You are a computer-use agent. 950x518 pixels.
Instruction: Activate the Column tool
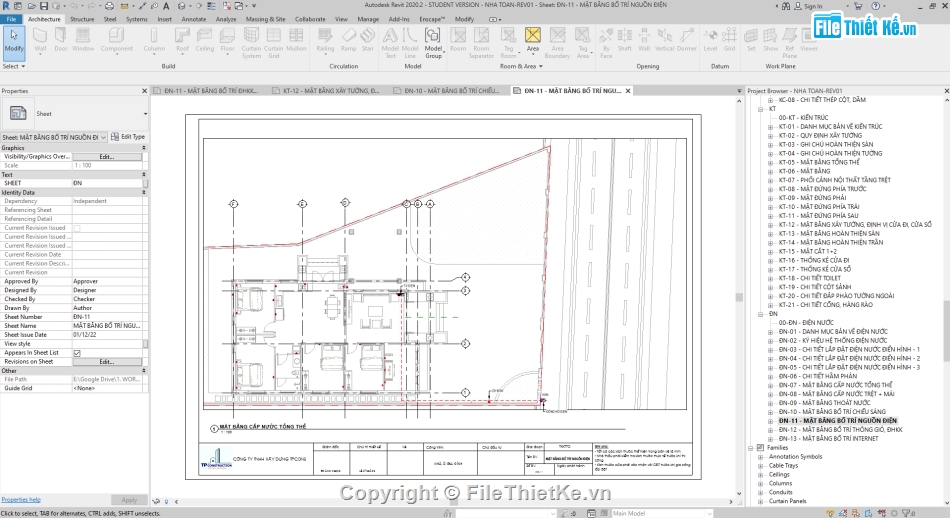point(154,41)
